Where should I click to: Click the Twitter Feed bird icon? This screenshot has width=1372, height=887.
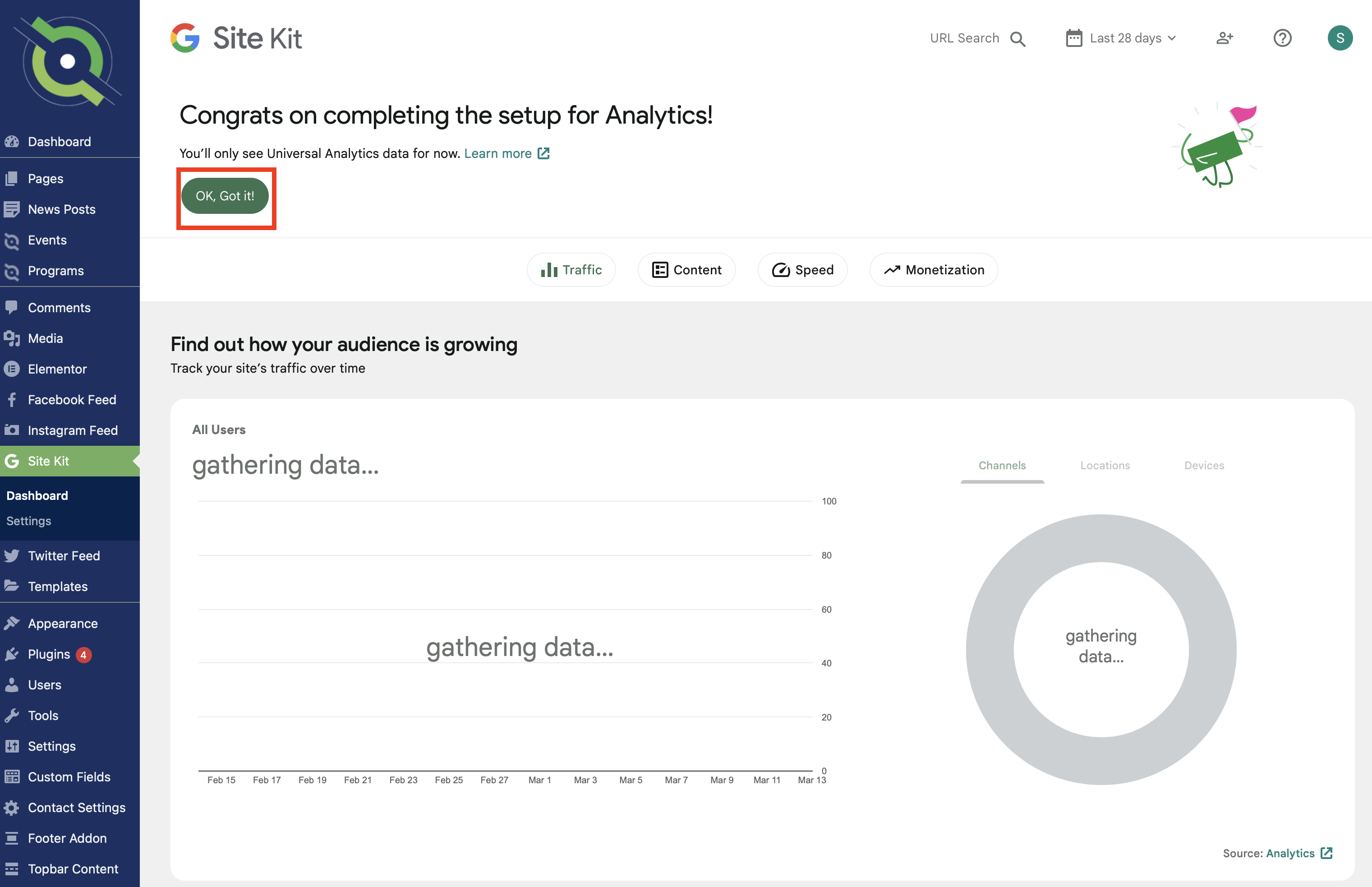(x=12, y=556)
